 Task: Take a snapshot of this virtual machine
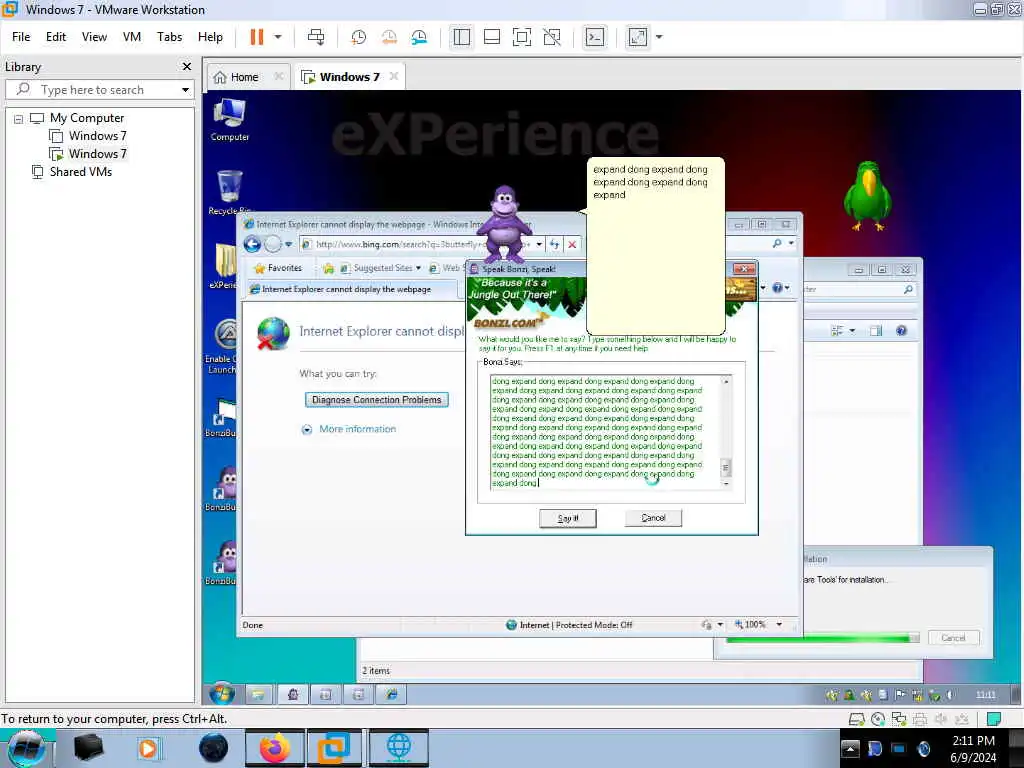click(359, 37)
